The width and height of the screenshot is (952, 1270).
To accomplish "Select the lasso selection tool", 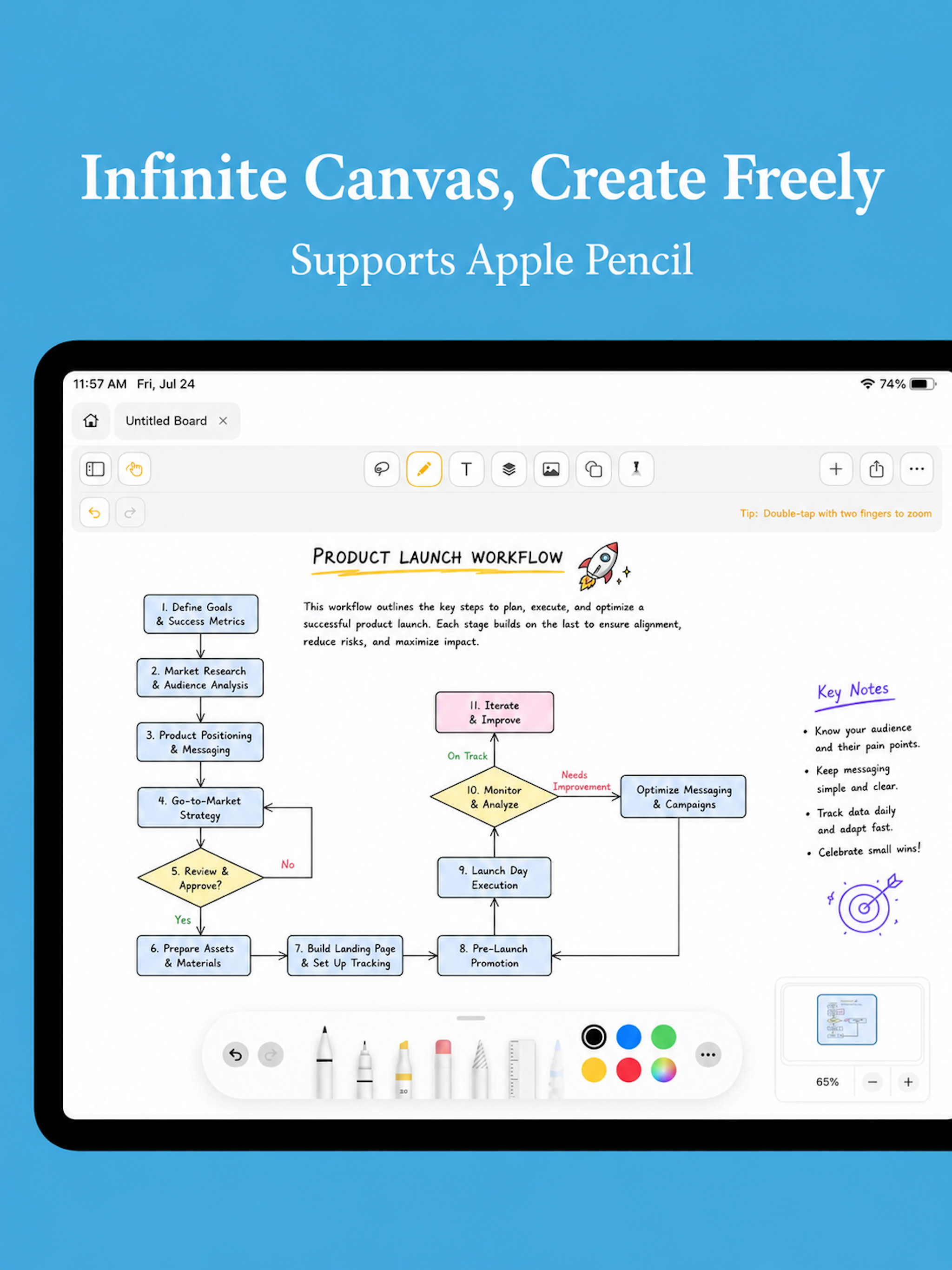I will coord(381,469).
